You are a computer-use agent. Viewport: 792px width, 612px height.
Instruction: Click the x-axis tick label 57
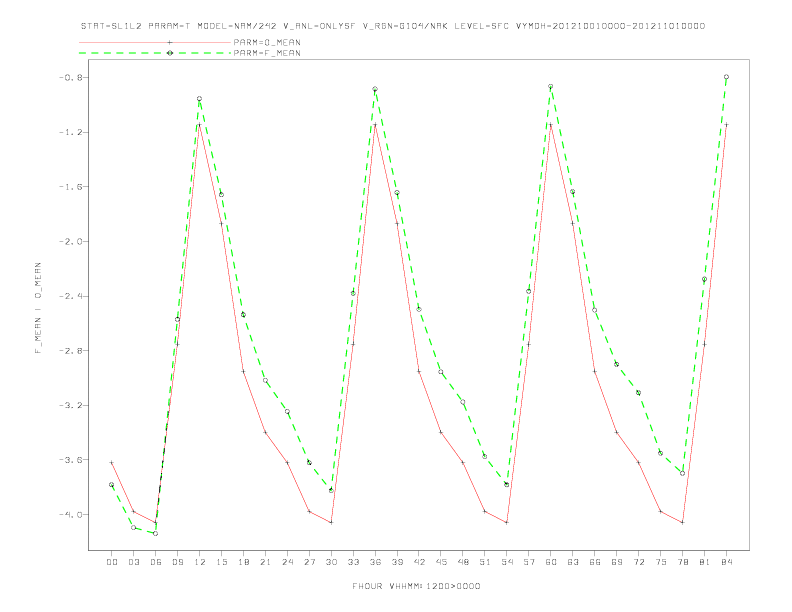click(x=529, y=562)
